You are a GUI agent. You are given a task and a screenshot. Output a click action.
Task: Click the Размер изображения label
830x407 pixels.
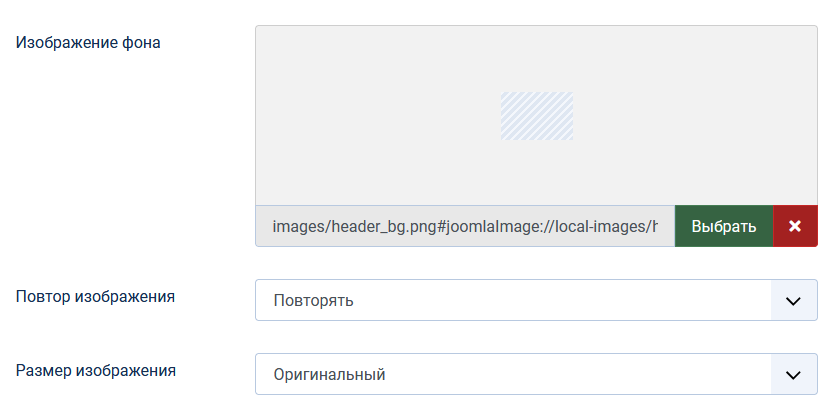pyautogui.click(x=96, y=370)
